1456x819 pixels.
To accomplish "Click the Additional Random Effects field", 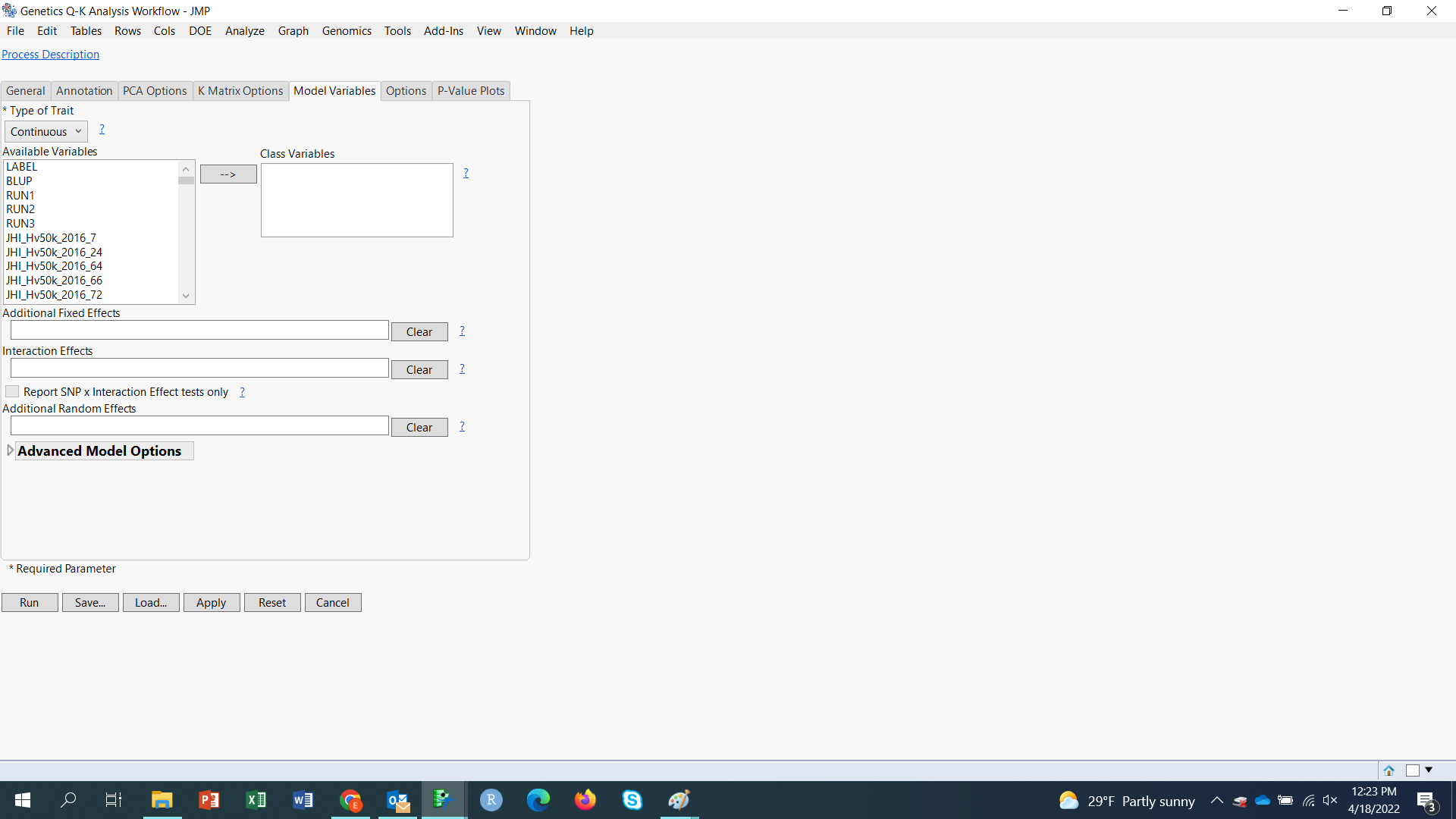I will [x=199, y=426].
